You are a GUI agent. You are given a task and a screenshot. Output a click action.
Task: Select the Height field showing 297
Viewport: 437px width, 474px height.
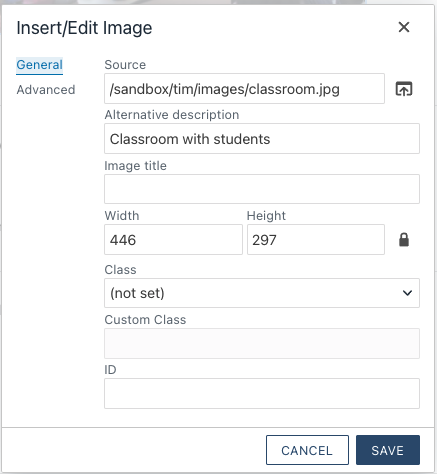316,240
